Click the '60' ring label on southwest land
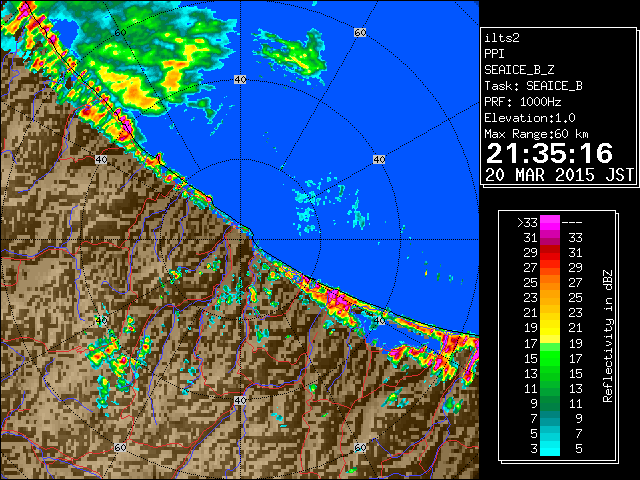 (x=120, y=447)
